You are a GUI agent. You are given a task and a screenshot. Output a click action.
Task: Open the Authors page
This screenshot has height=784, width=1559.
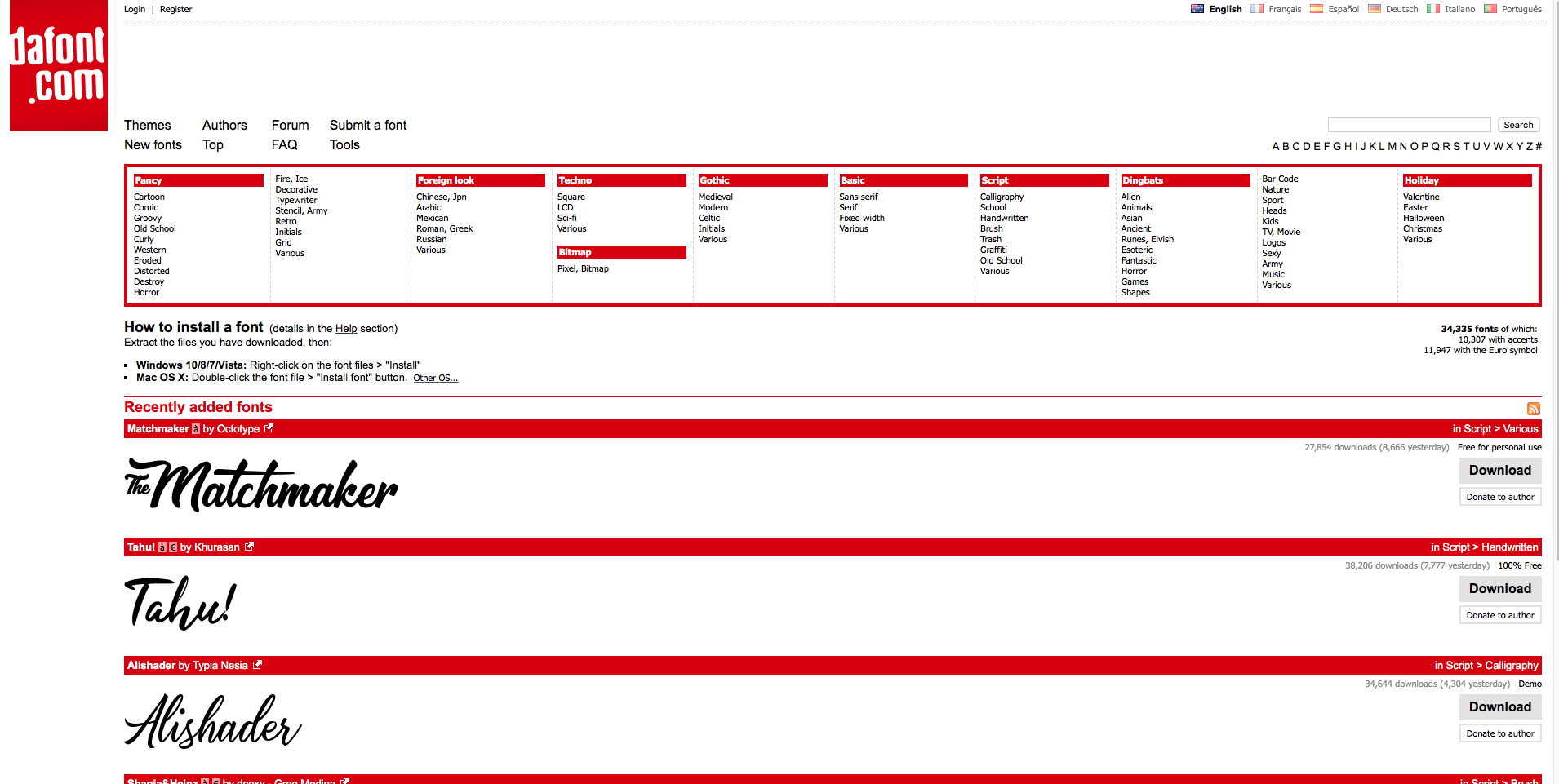click(x=224, y=125)
